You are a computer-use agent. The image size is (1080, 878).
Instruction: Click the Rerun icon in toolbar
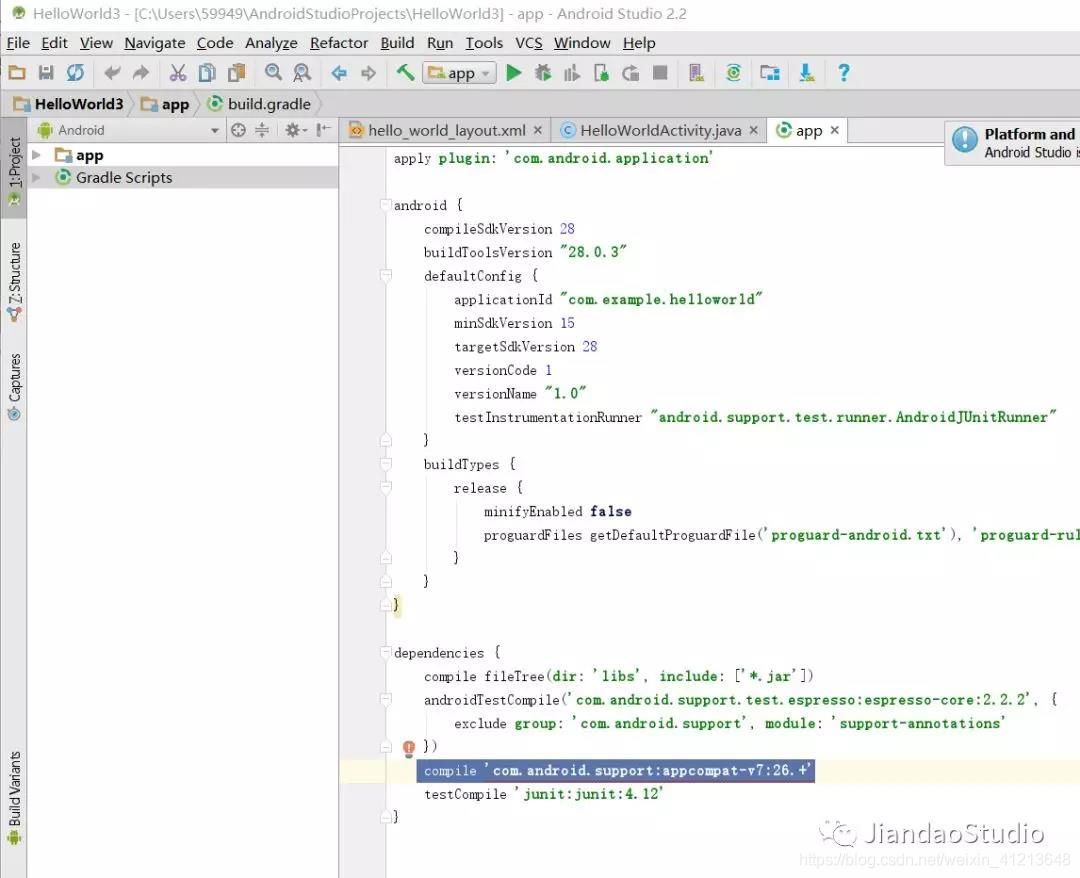point(630,72)
